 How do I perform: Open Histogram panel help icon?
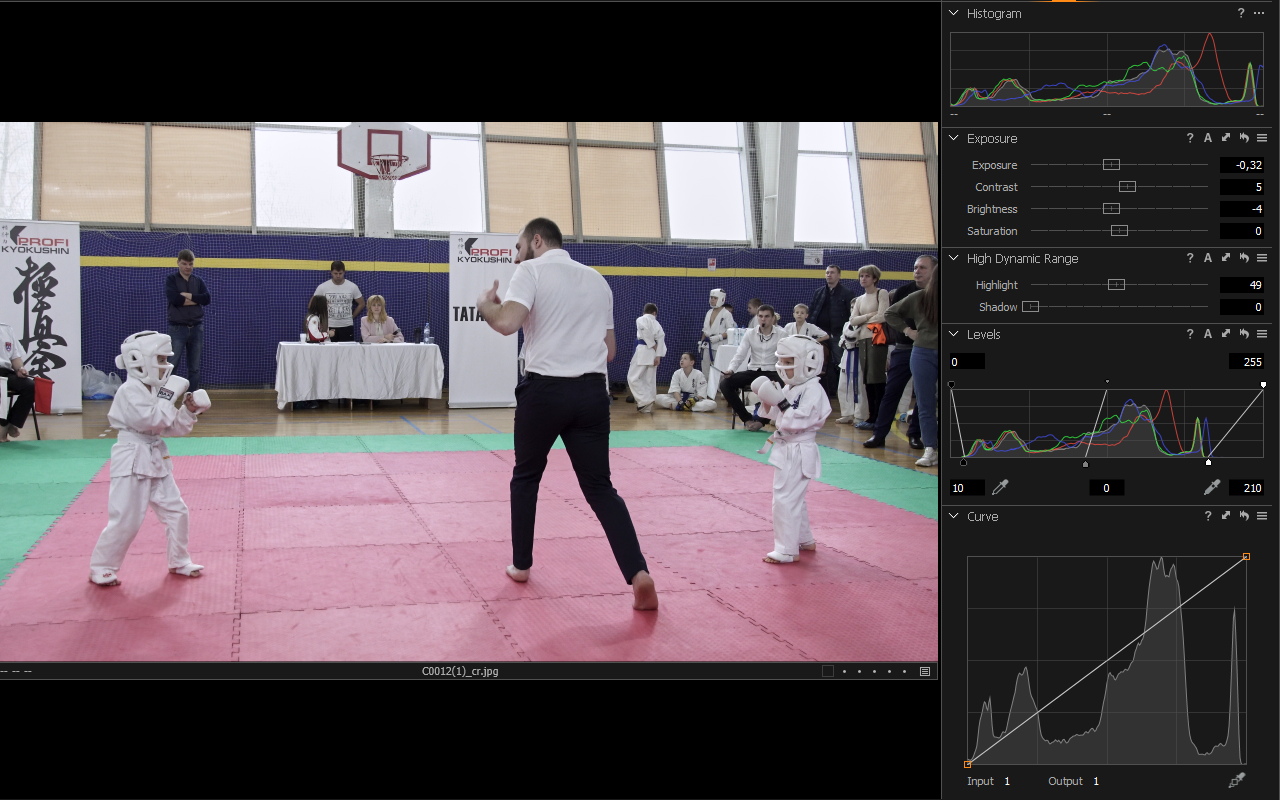(x=1241, y=13)
